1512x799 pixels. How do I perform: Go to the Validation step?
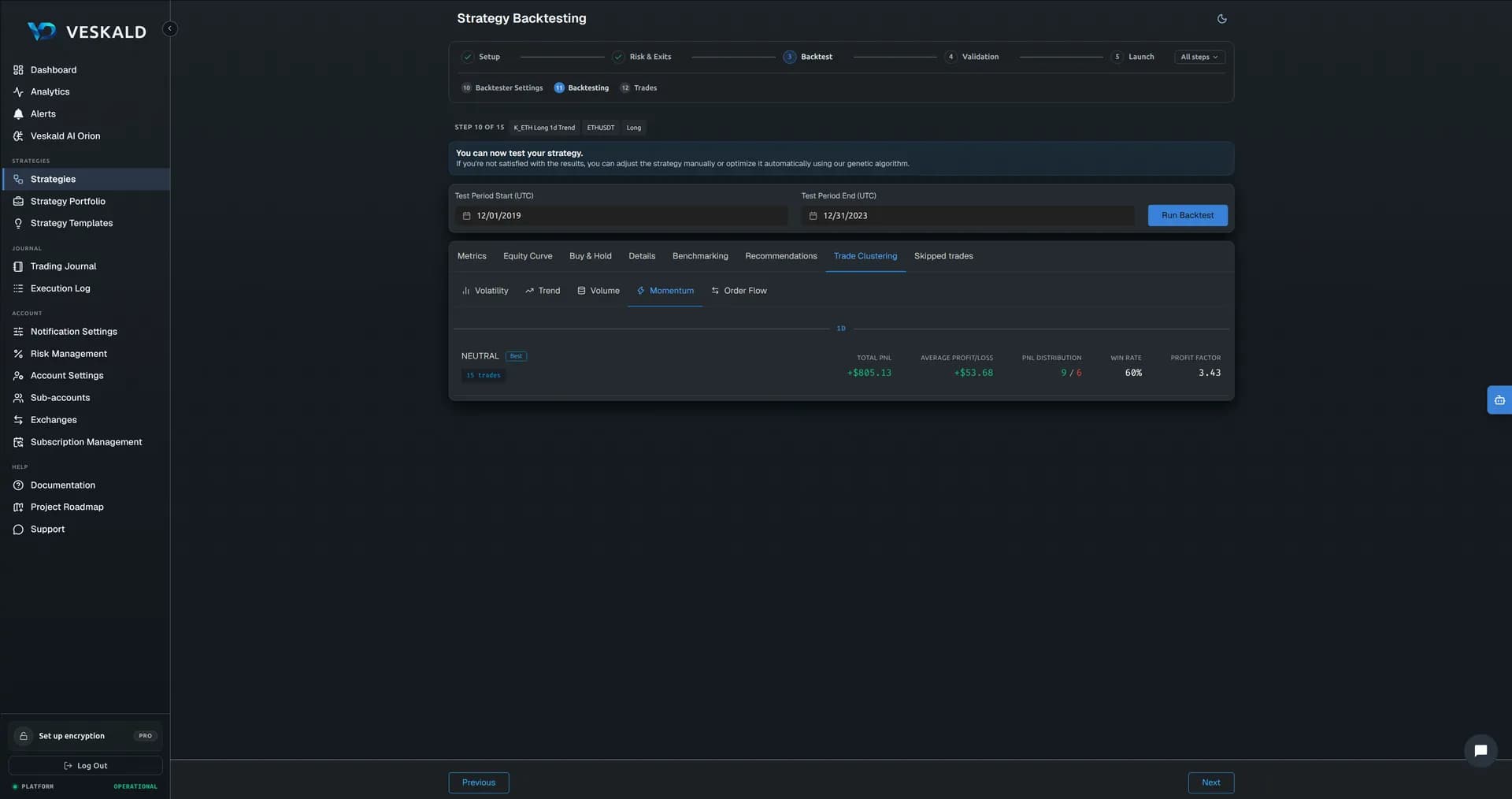point(972,57)
